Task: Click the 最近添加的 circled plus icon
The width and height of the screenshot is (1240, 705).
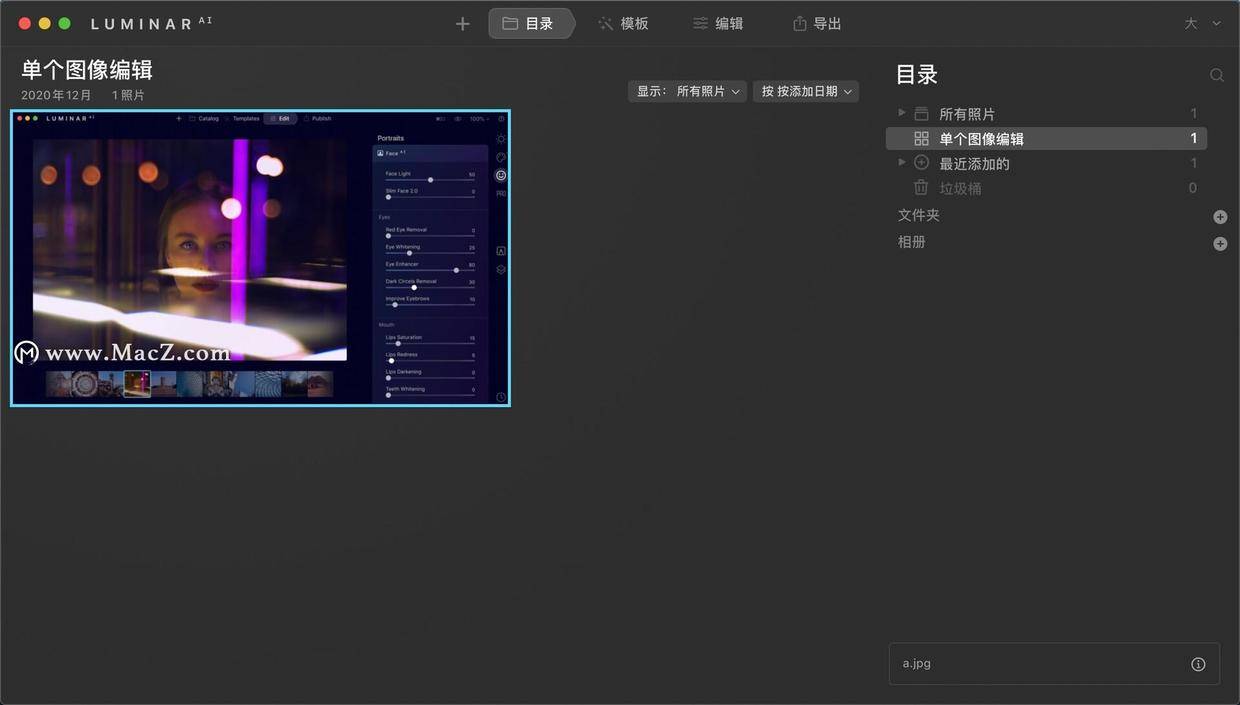Action: 921,163
